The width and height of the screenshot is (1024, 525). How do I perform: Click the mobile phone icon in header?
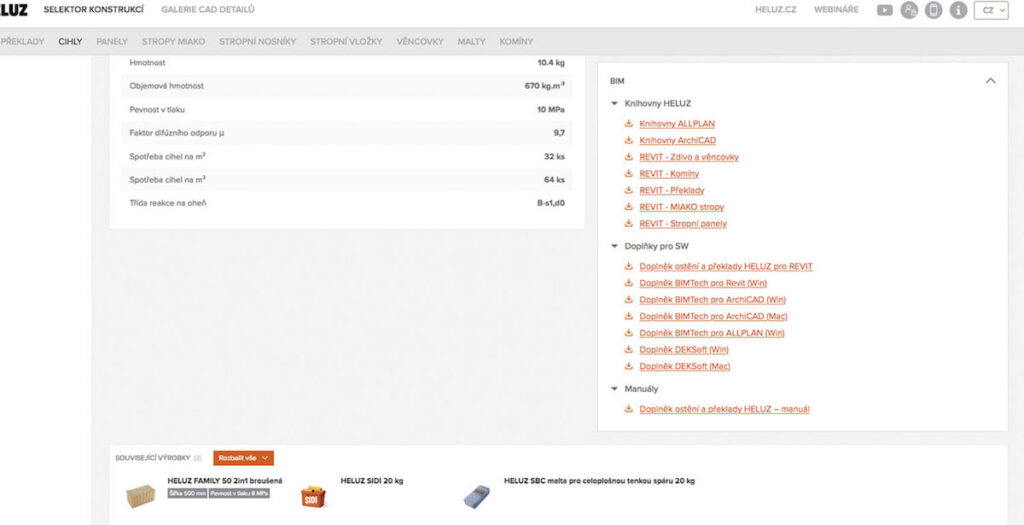(933, 10)
